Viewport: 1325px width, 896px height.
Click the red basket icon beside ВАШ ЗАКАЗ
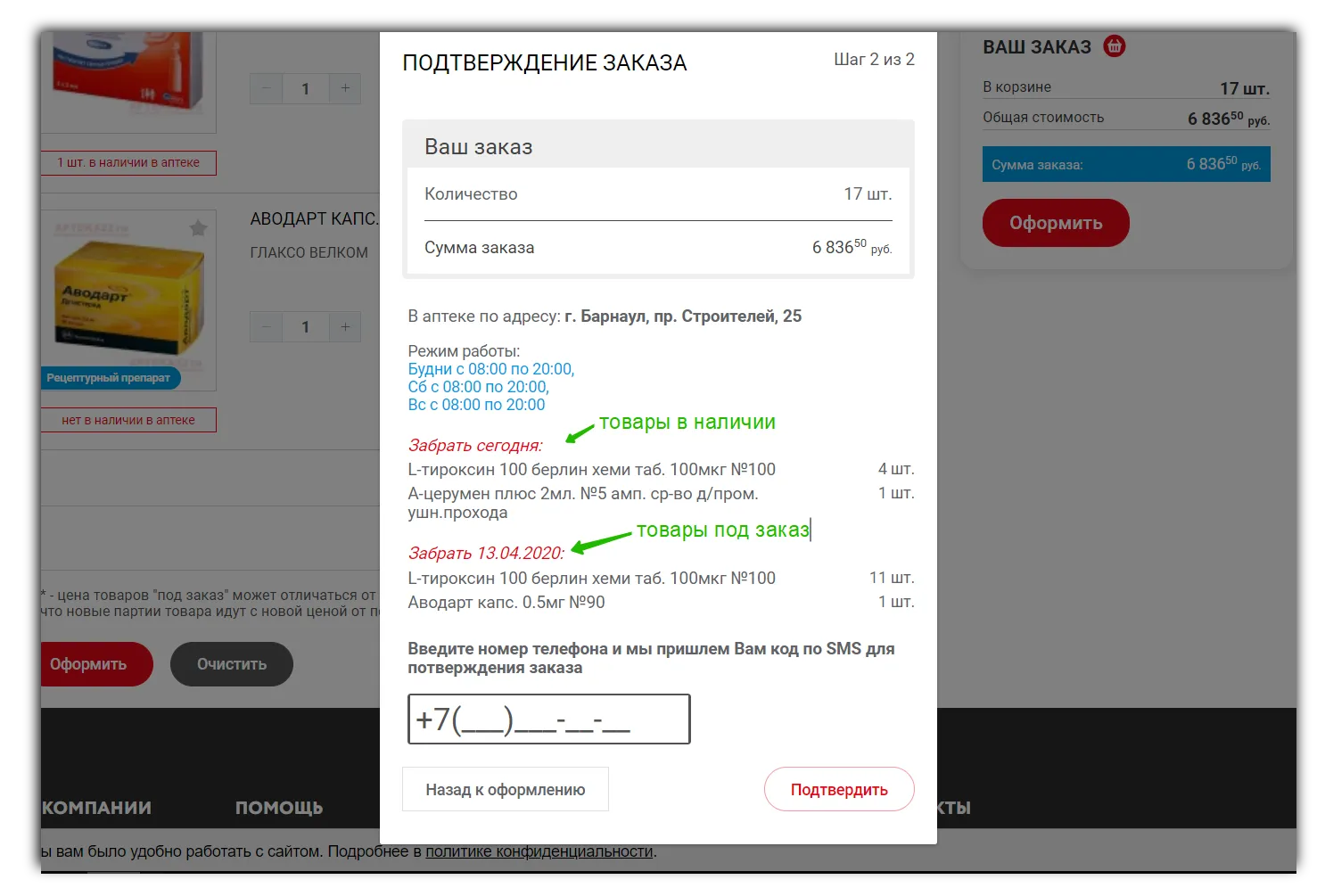pyautogui.click(x=1114, y=46)
